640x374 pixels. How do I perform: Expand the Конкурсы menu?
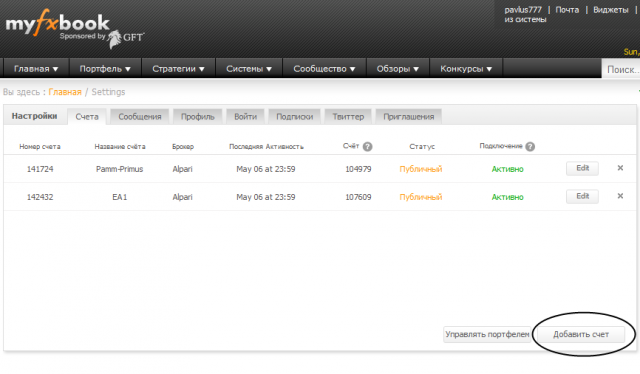[466, 69]
